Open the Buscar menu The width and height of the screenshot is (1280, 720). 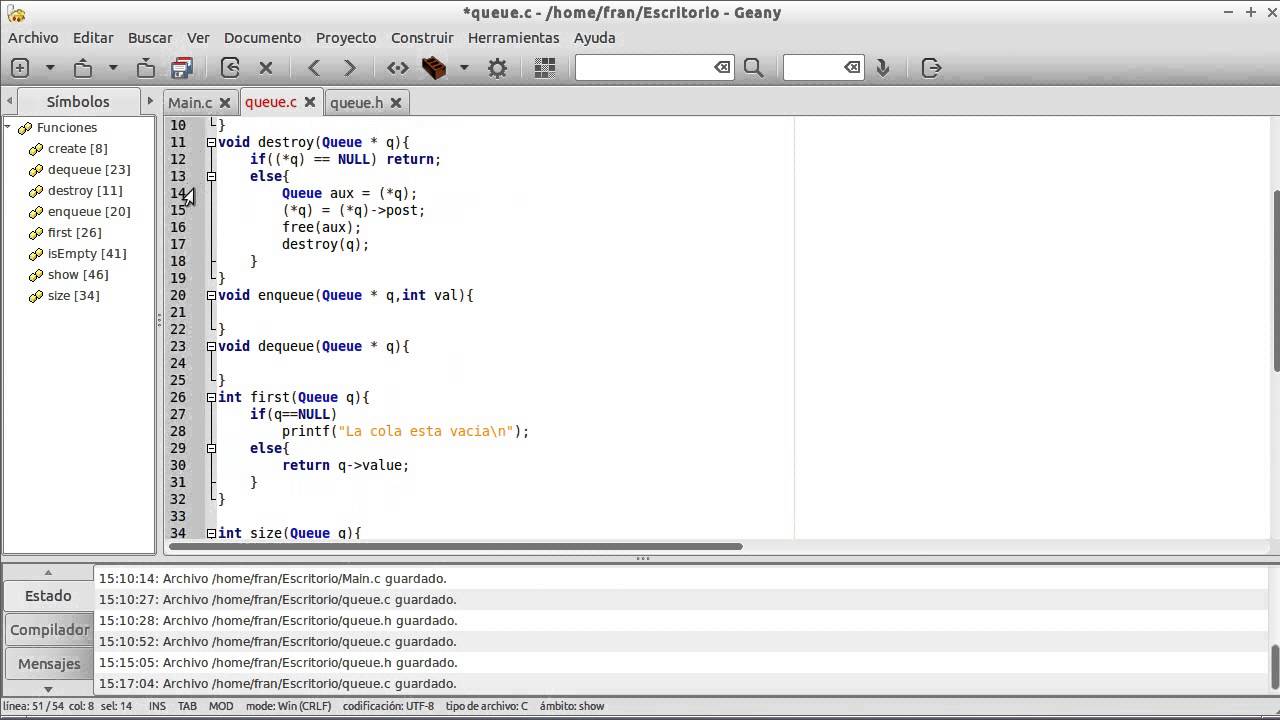coord(150,37)
